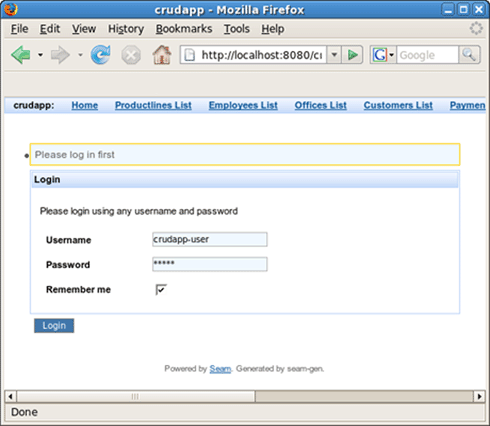Click the grey Forward arrow button
The width and height of the screenshot is (490, 426).
pyautogui.click(x=60, y=55)
